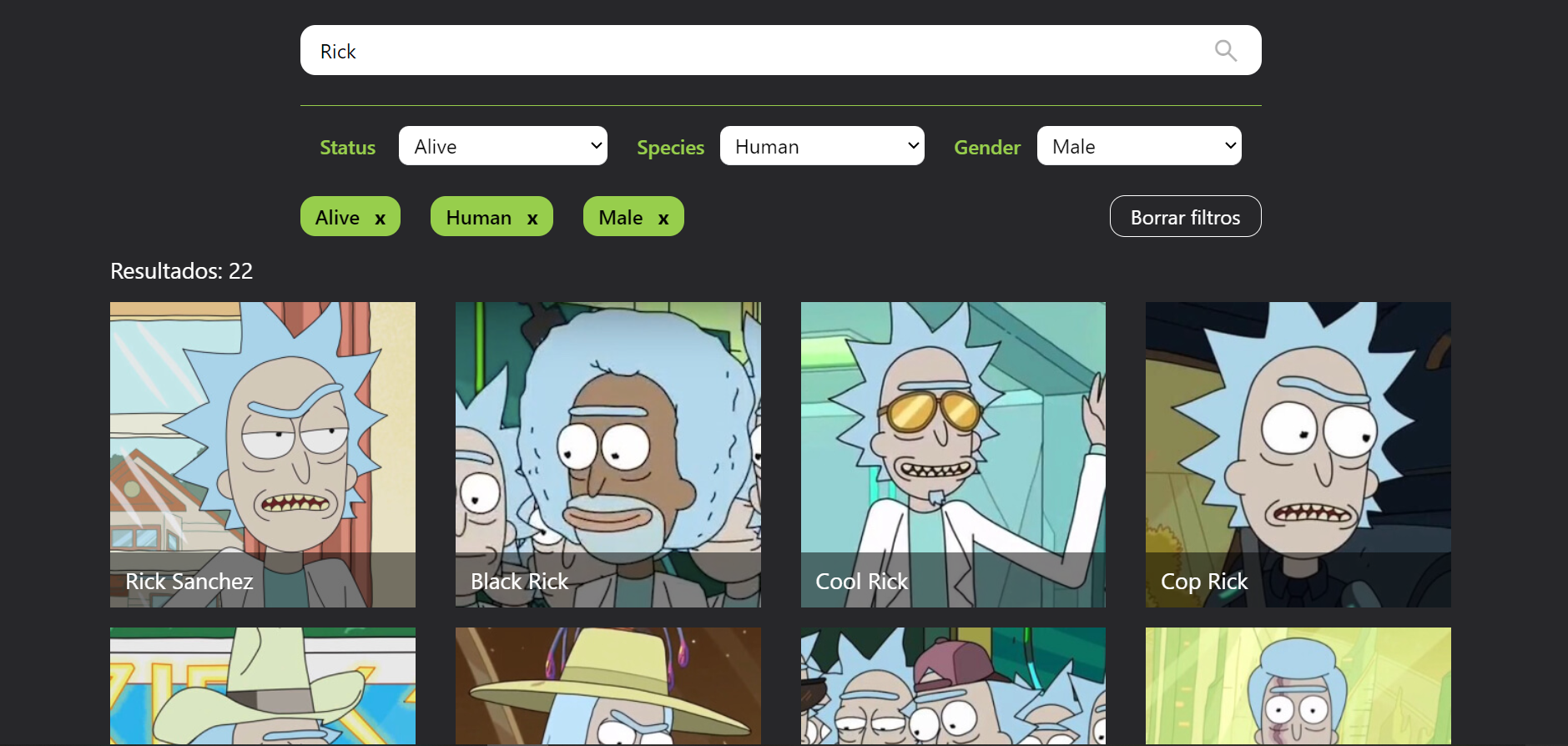Click the Resultados: 22 text
This screenshot has height=746, width=1568.
click(181, 271)
